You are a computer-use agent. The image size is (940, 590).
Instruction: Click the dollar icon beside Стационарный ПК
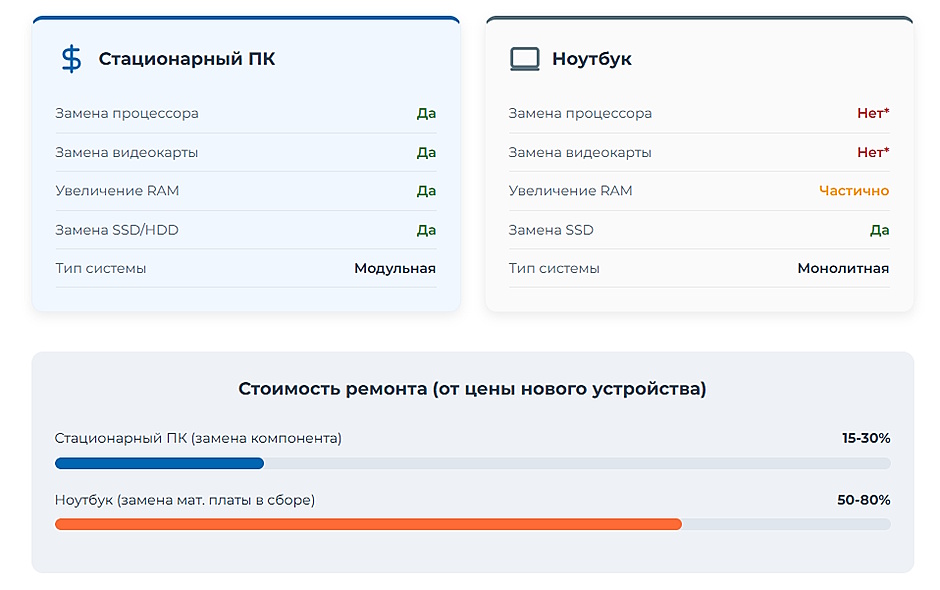click(x=71, y=59)
